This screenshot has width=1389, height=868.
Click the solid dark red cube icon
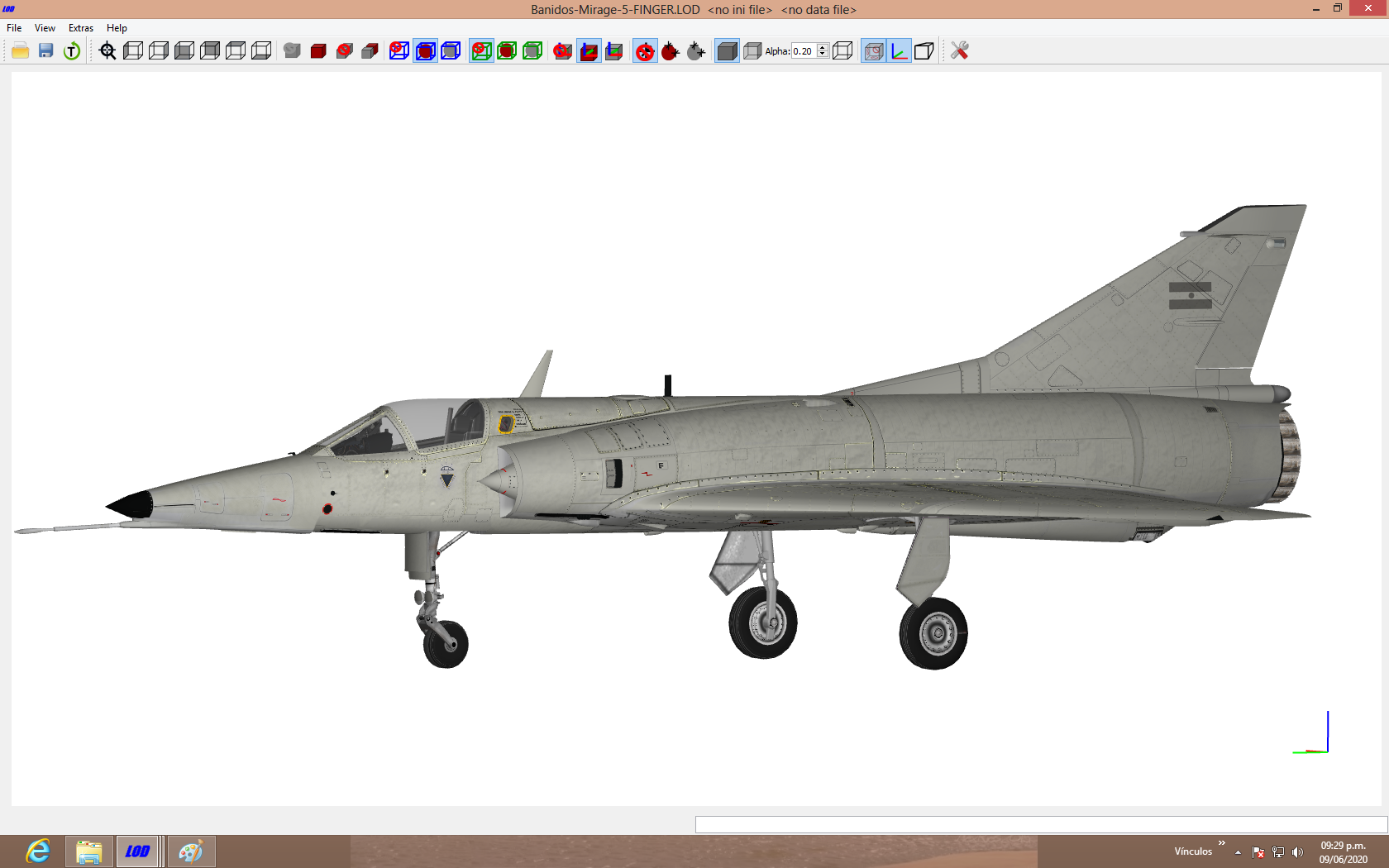318,51
